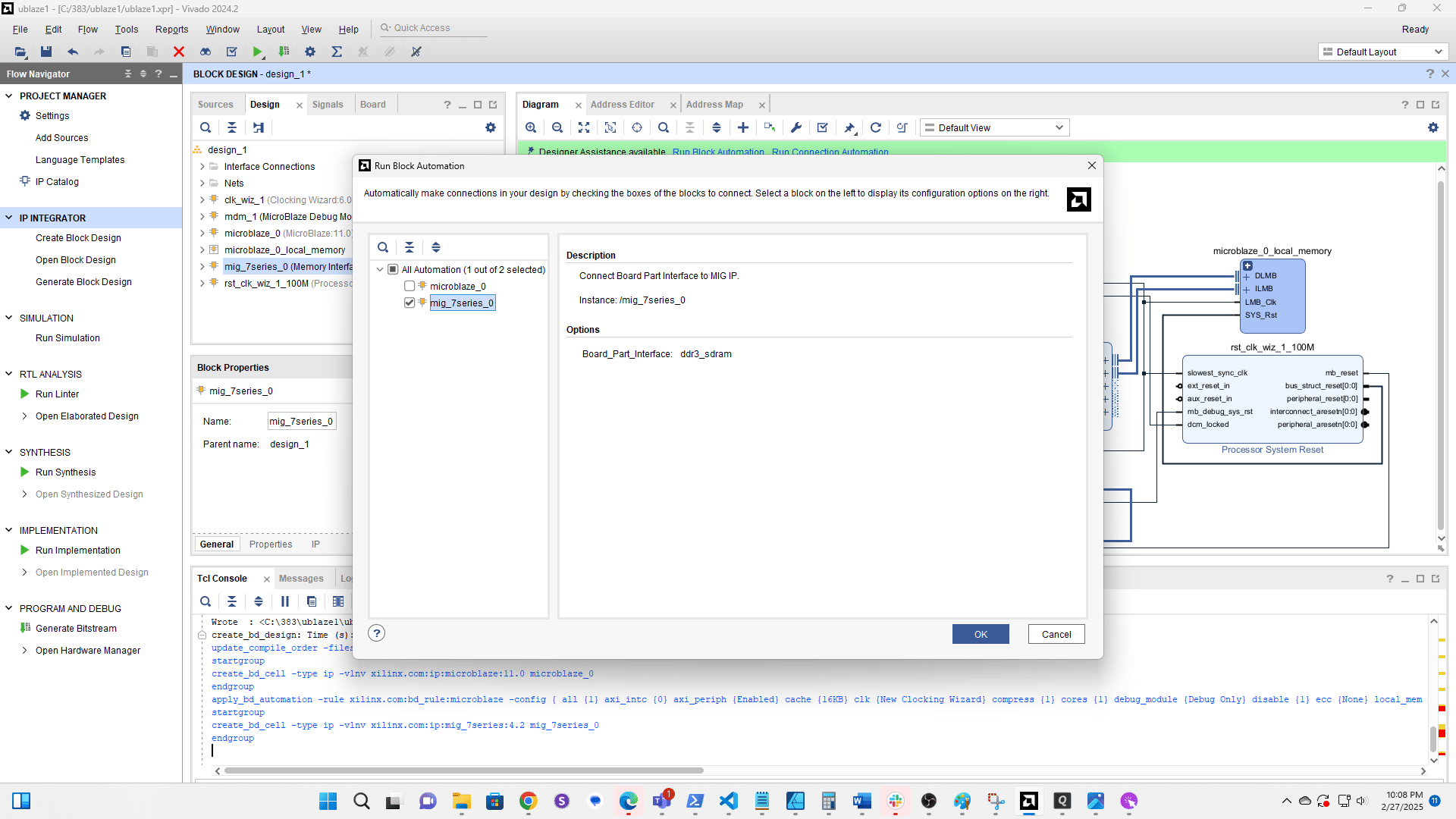Toggle the All Automation checkbox

click(393, 269)
